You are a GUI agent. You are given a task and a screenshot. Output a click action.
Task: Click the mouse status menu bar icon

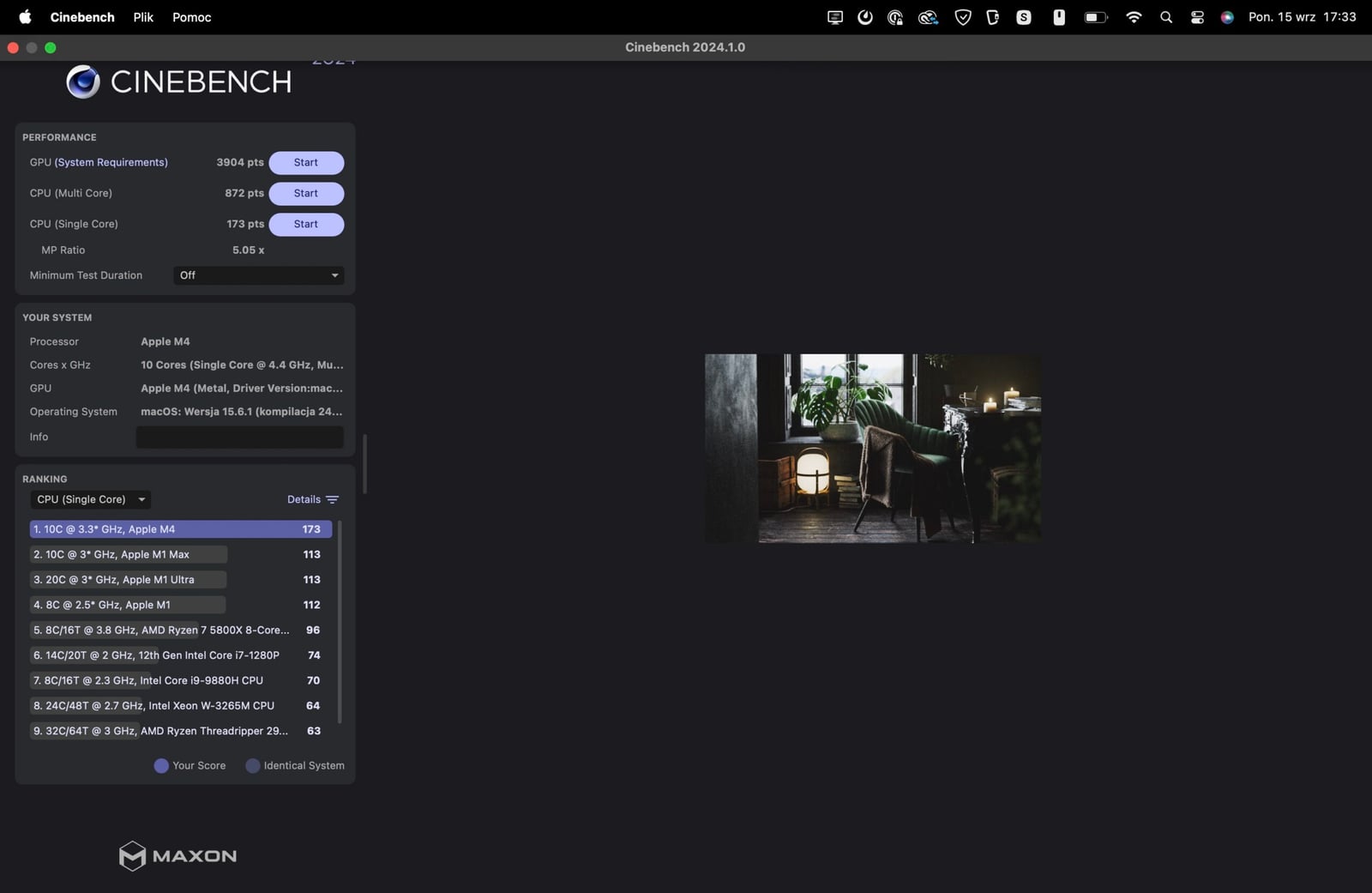coord(1059,17)
